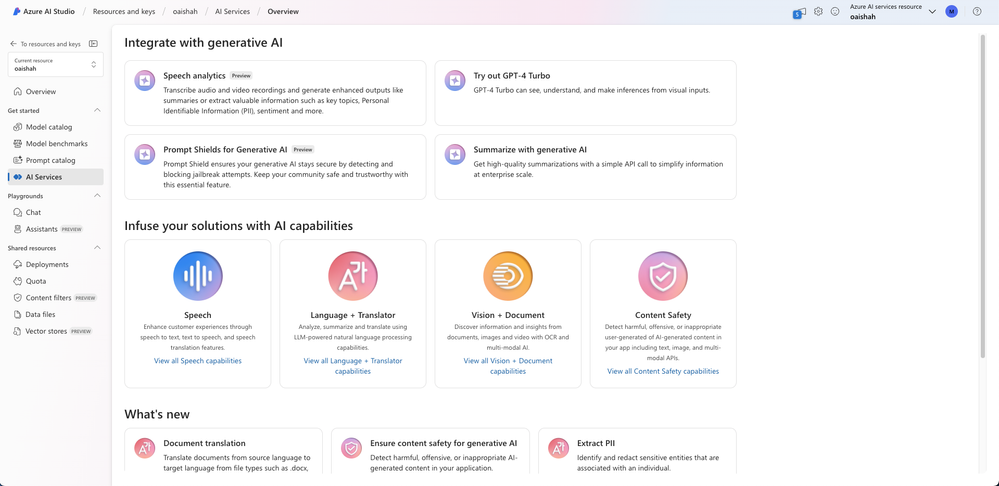Open Model benchmarks in the sidebar
Viewport: 999px width, 486px height.
(55, 144)
